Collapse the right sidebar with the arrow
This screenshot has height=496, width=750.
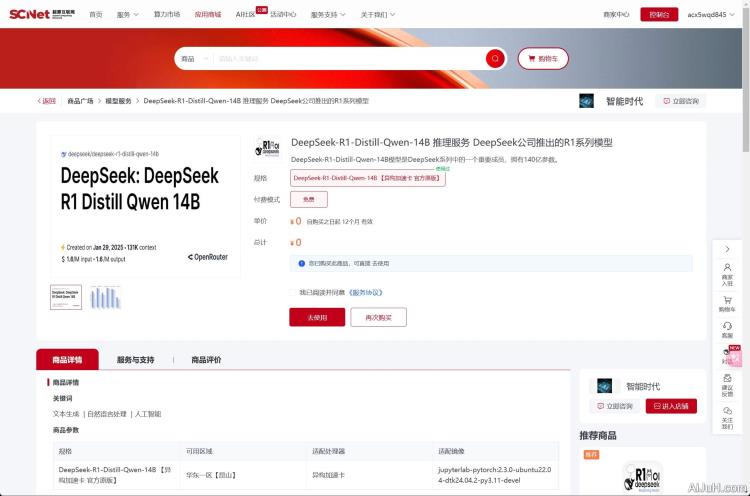pos(727,248)
